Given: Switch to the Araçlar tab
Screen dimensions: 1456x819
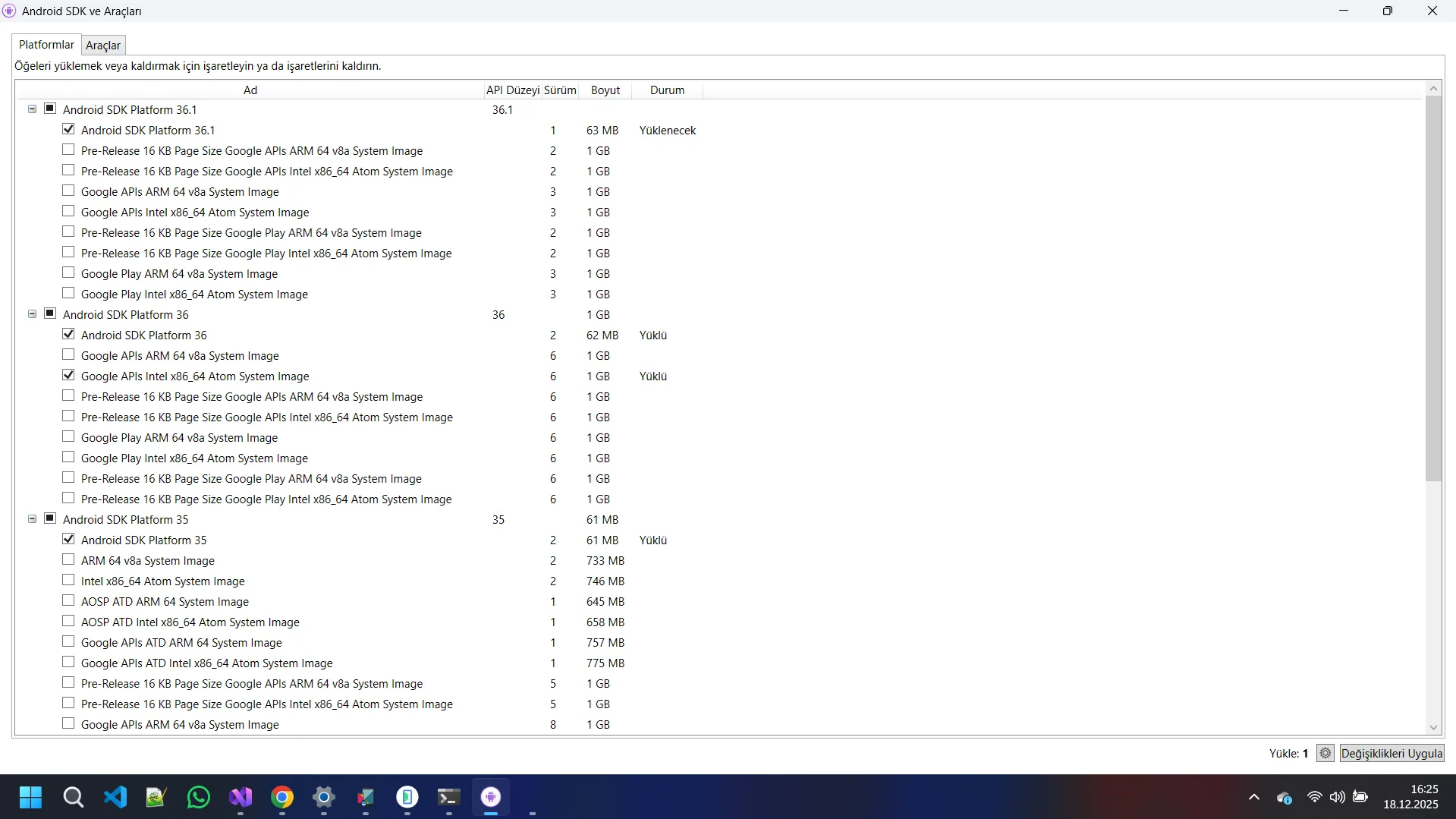Looking at the screenshot, I should (x=103, y=46).
